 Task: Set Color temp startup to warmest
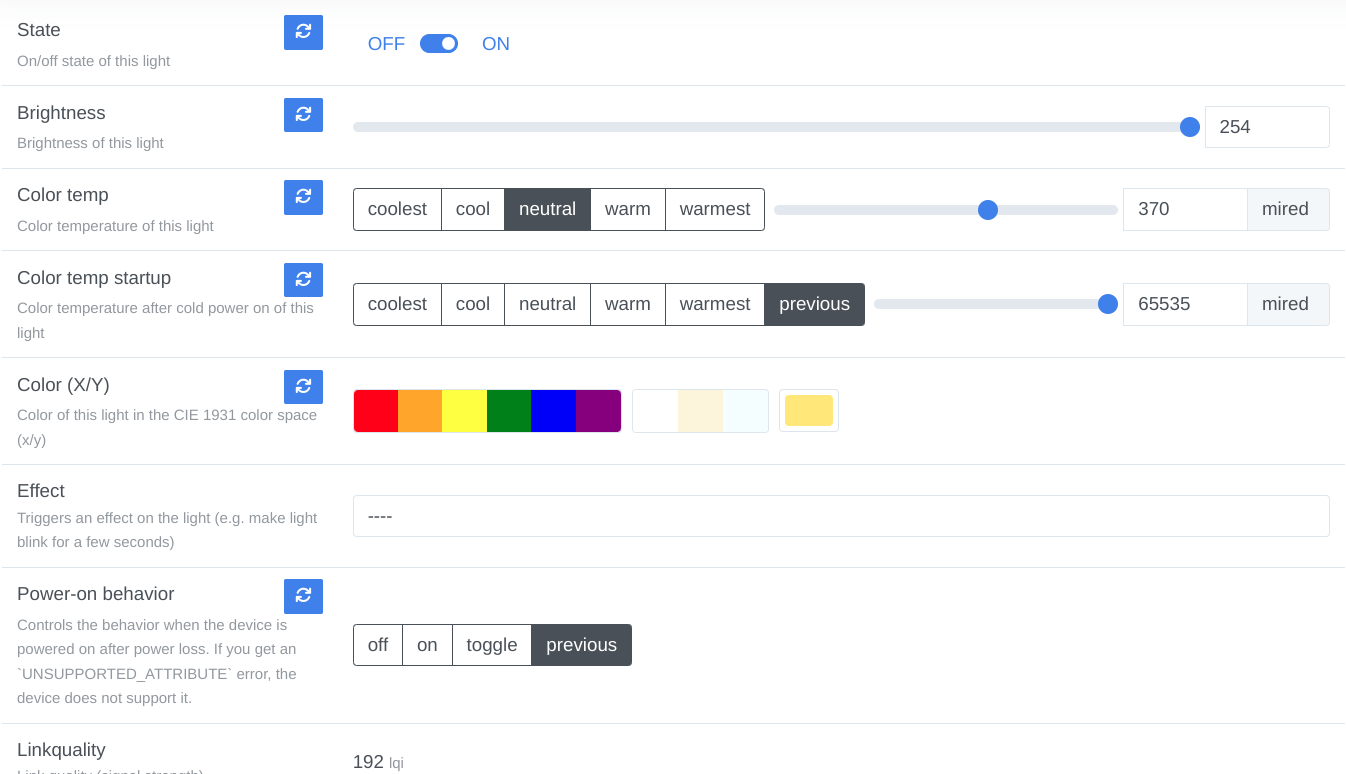[x=715, y=304]
